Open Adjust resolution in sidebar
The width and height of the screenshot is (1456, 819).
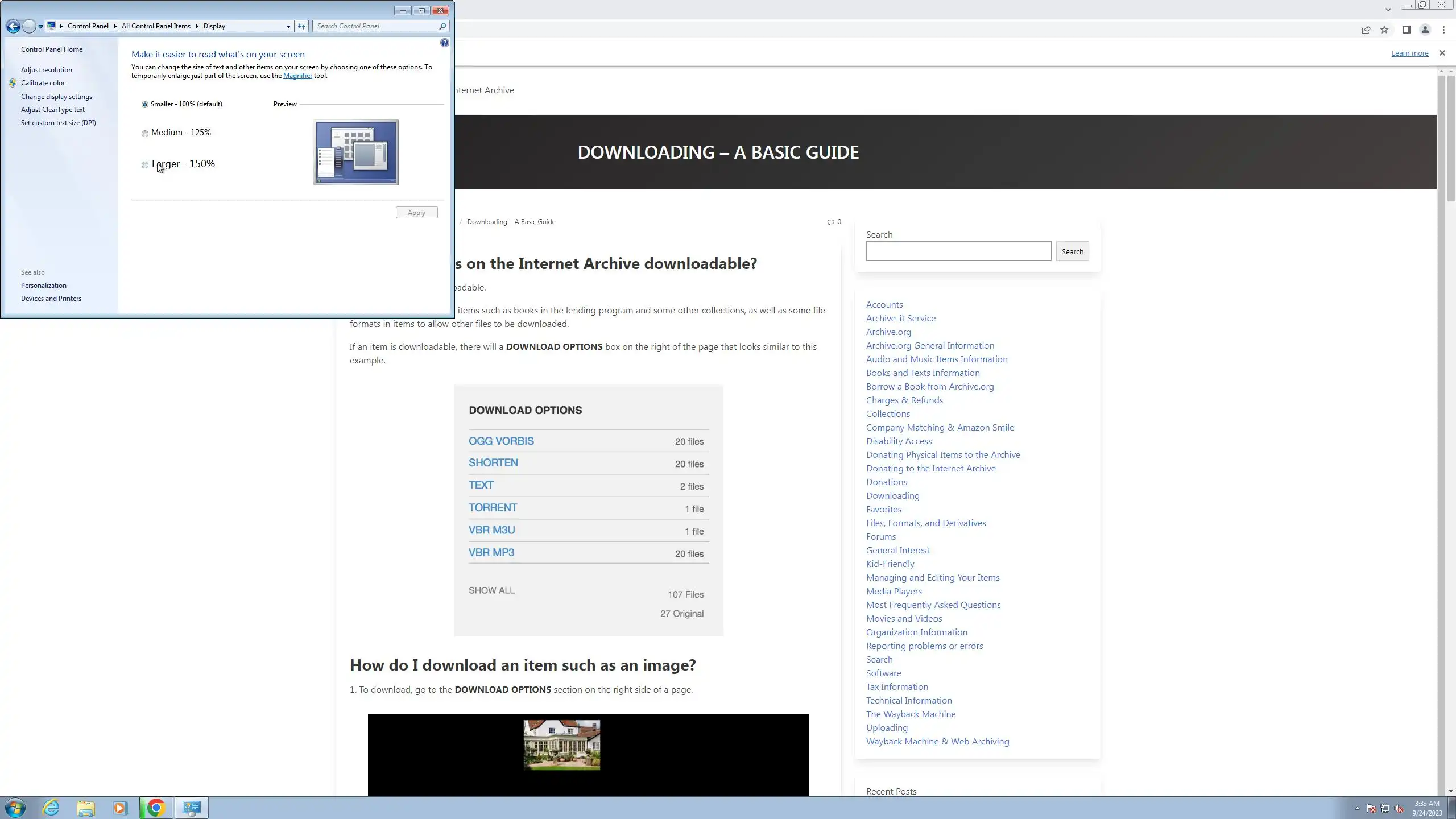pos(47,70)
